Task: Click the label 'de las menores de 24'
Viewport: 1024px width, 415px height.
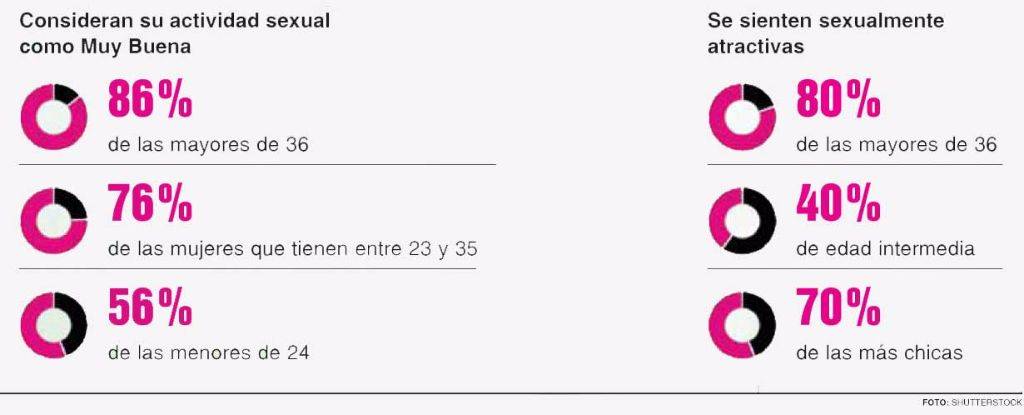Action: point(208,353)
